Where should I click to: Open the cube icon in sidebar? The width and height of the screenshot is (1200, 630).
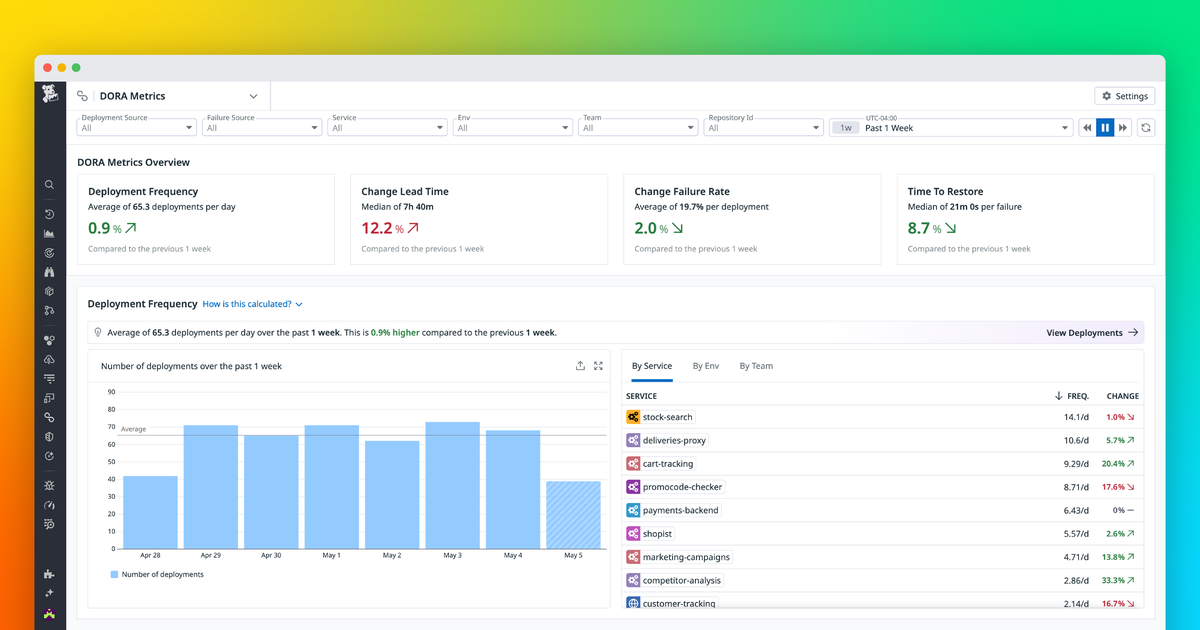(x=49, y=291)
